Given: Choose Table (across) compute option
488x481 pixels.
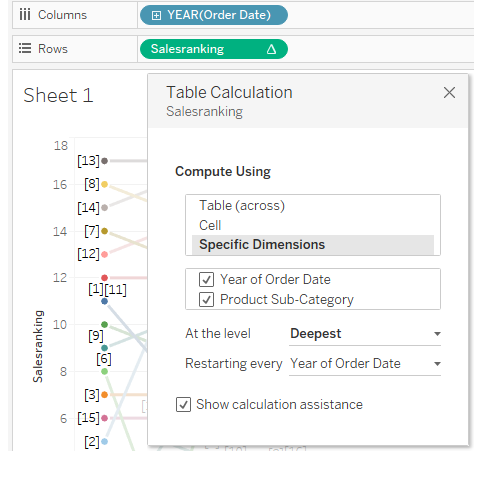Looking at the screenshot, I should (242, 205).
